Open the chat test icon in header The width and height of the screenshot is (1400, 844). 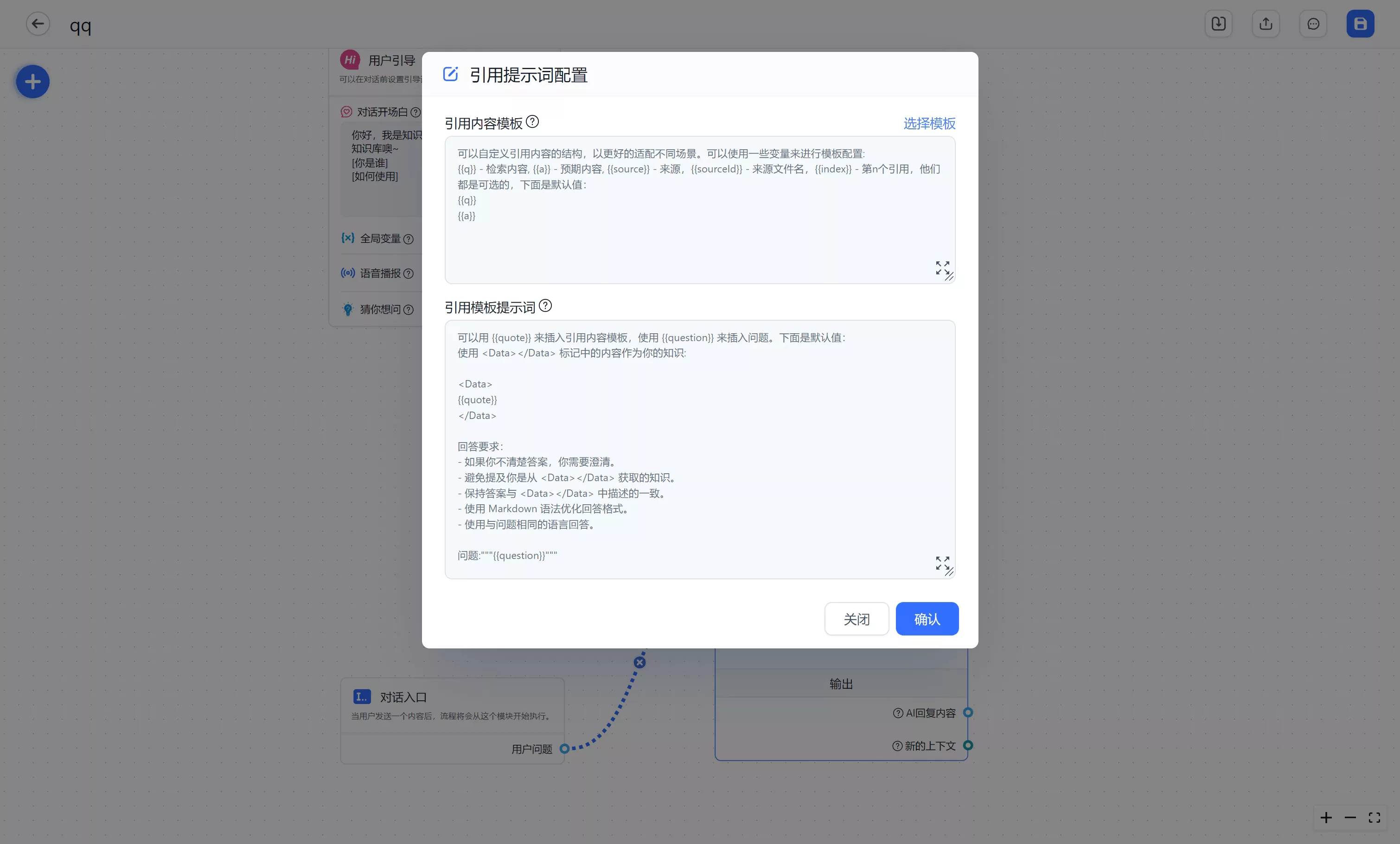pos(1312,24)
